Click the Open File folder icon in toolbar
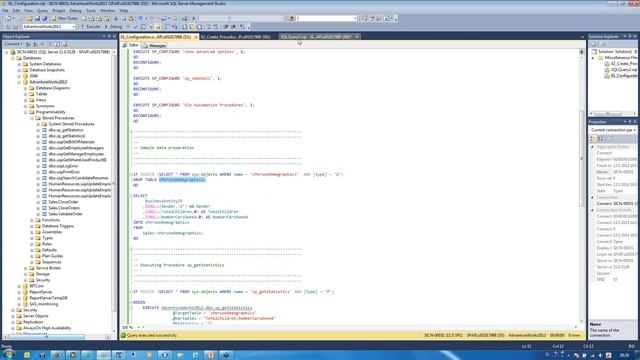Viewport: 640px width, 360px height. tap(30, 18)
